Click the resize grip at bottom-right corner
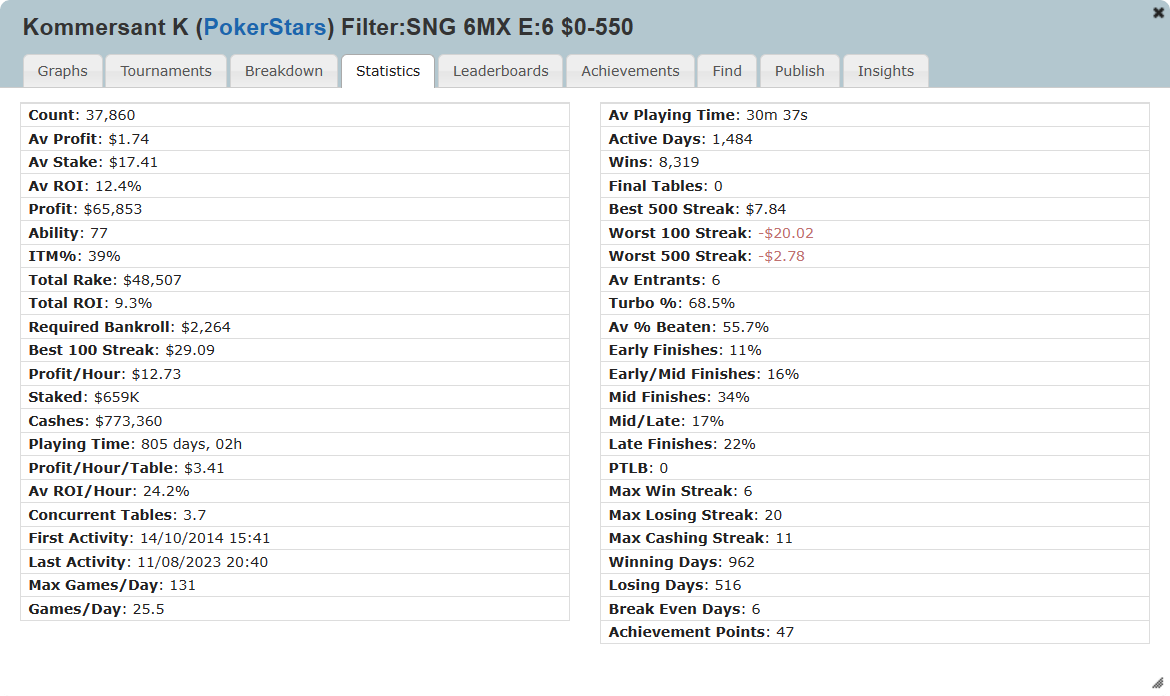This screenshot has height=696, width=1170. (x=1158, y=683)
